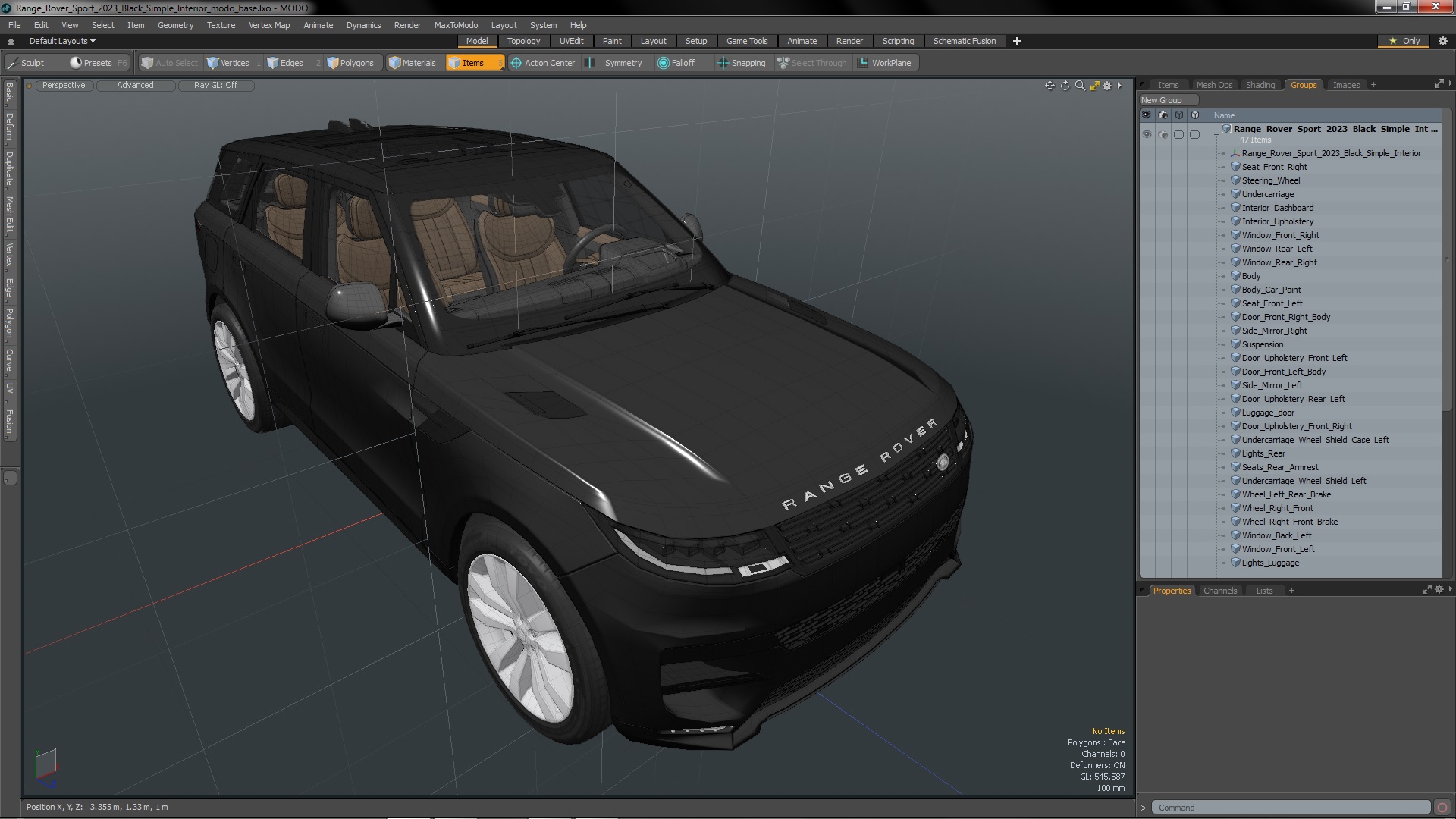Toggle the second square checkbox in group row
Screen dimensions: 1456x819
click(x=1195, y=134)
